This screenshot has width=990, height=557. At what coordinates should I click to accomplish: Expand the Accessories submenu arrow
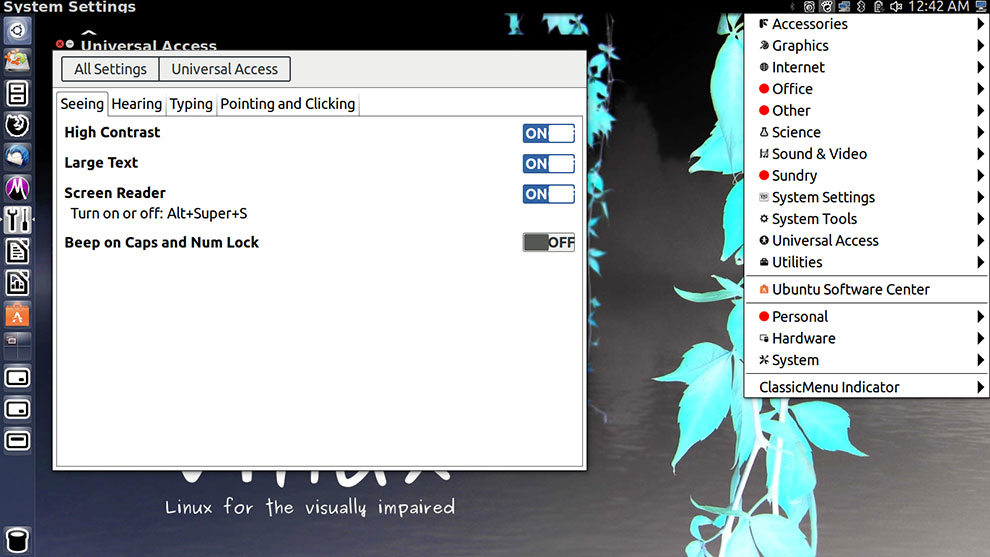click(980, 24)
